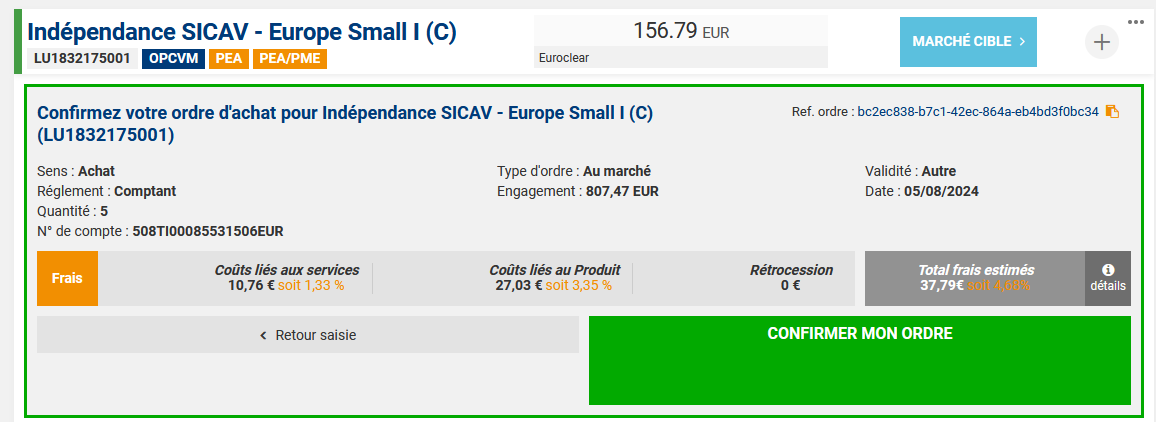Show fee details via info icon
This screenshot has height=422, width=1156.
coord(1108,277)
